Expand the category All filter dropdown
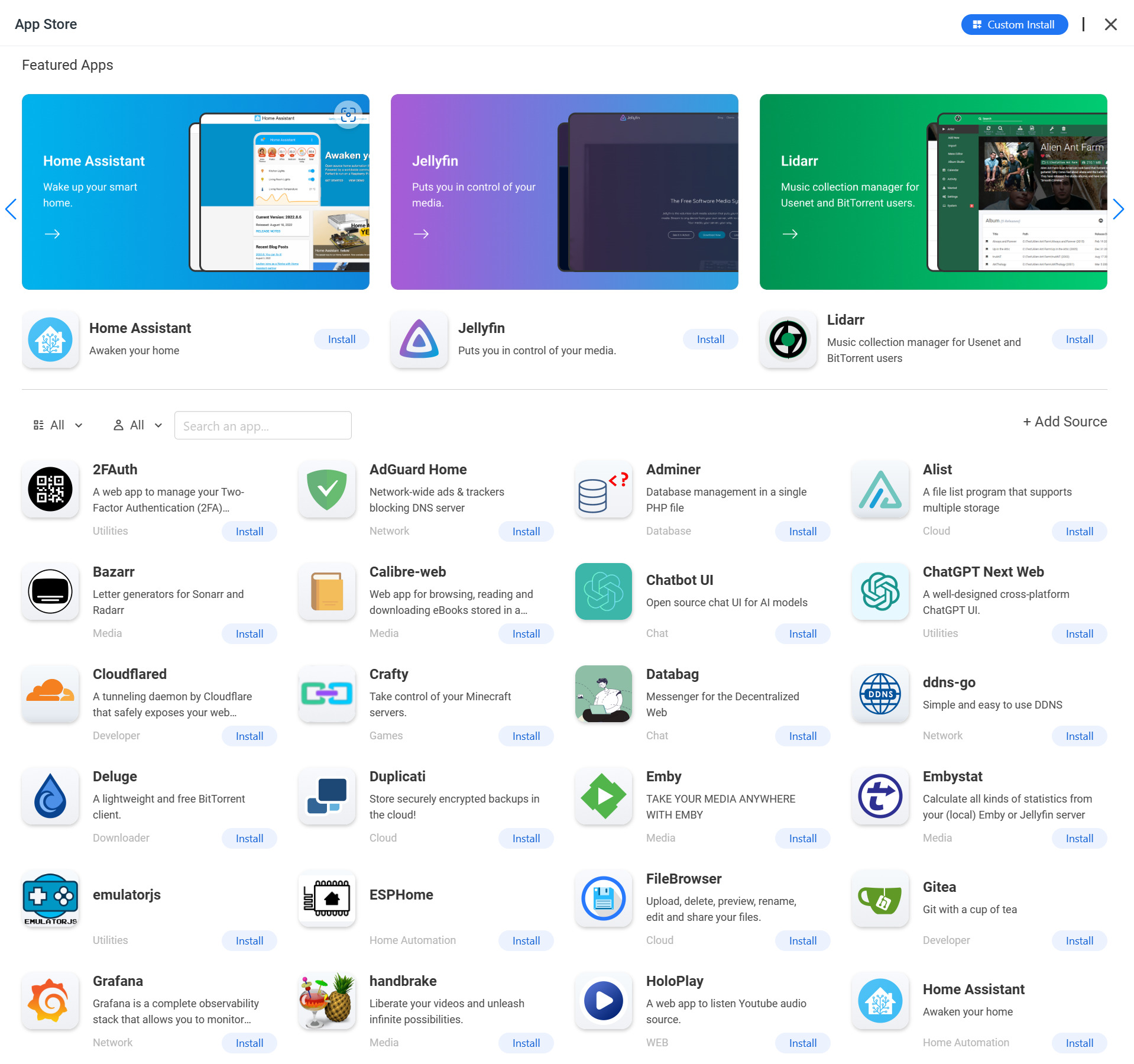 coord(58,425)
